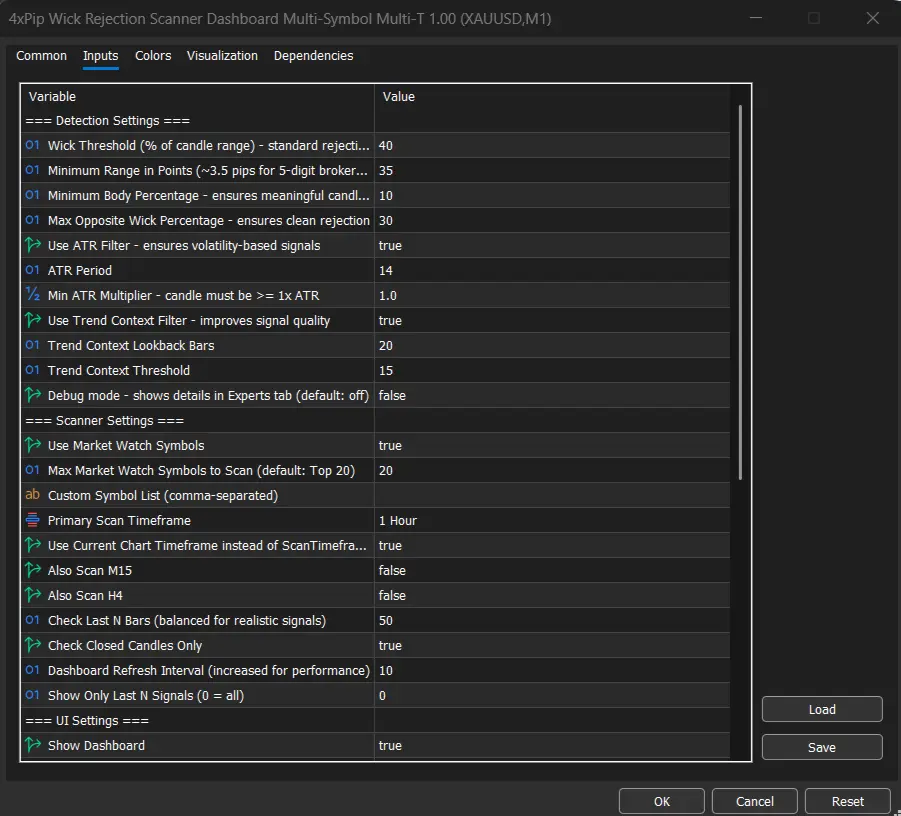Click the boolean arrow icon beside Use ATR Filter
Screen dimensions: 901x816
click(32, 246)
